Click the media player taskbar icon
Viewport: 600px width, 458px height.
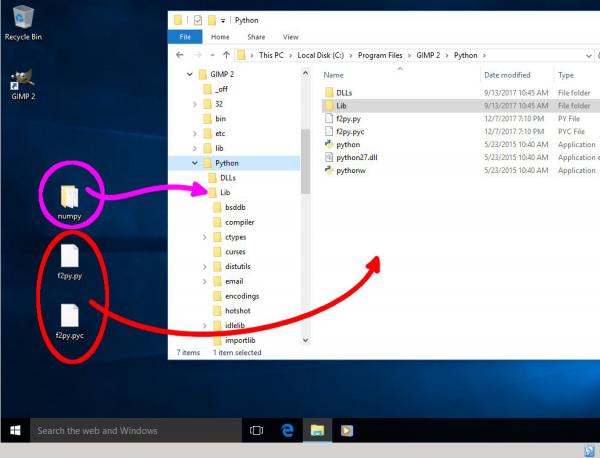coord(347,430)
